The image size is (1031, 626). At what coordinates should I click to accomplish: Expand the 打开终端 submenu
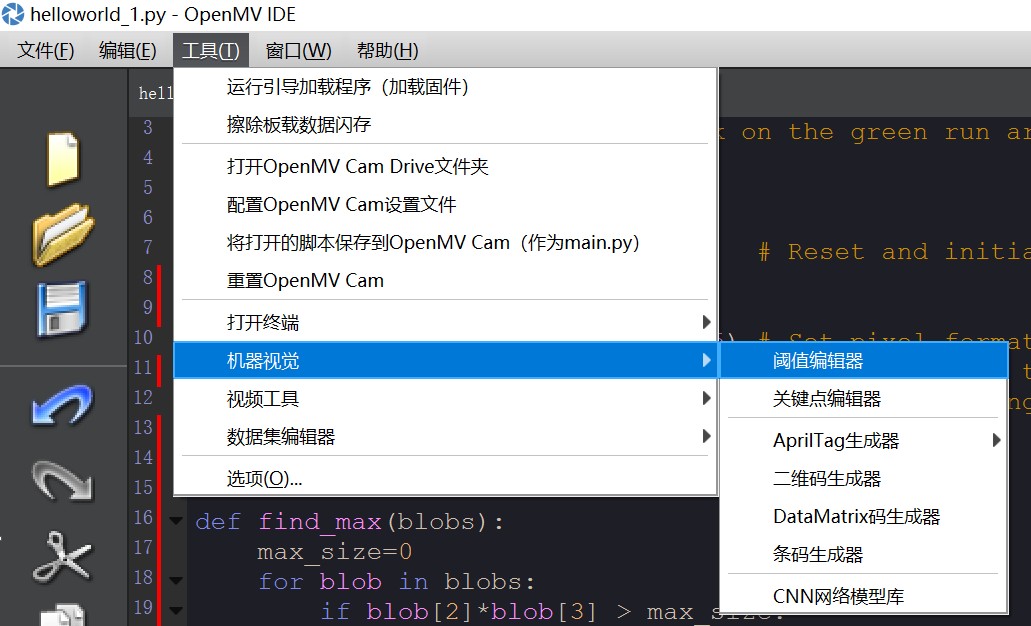[x=446, y=322]
